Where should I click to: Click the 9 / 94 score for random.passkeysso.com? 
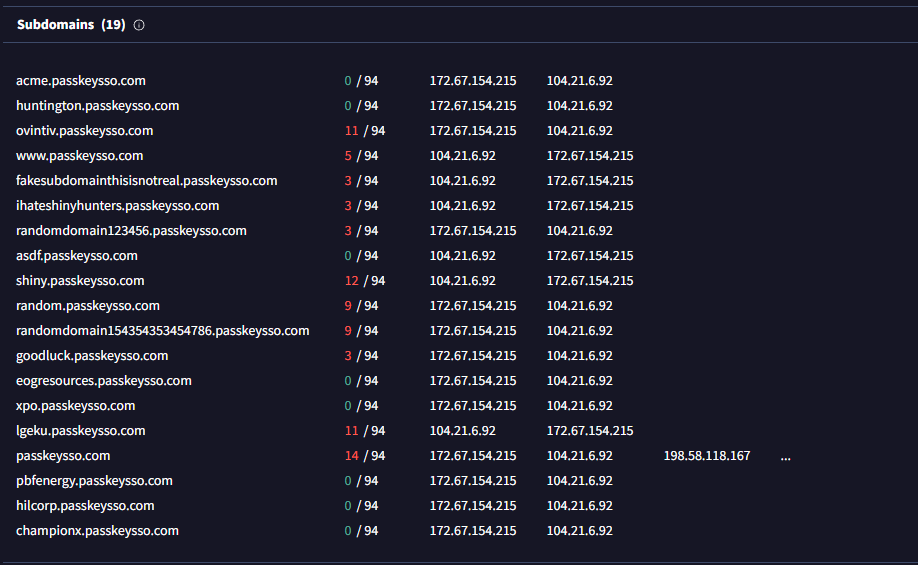pyautogui.click(x=361, y=306)
